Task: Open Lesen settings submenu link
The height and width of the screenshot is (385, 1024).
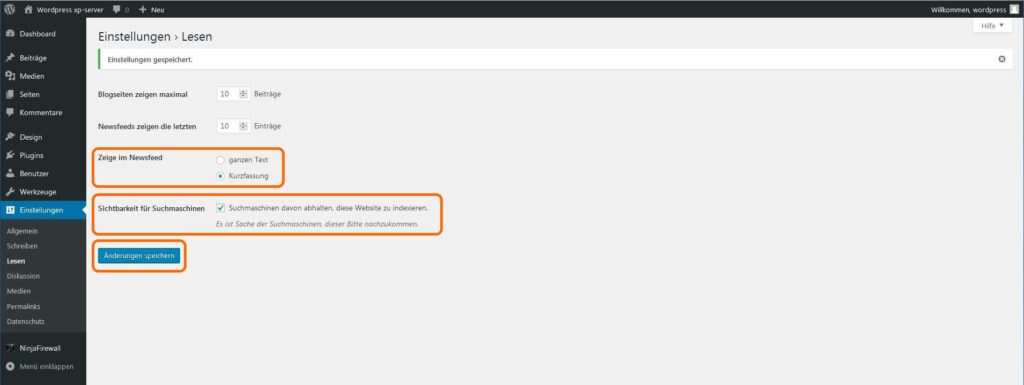Action: [x=16, y=261]
